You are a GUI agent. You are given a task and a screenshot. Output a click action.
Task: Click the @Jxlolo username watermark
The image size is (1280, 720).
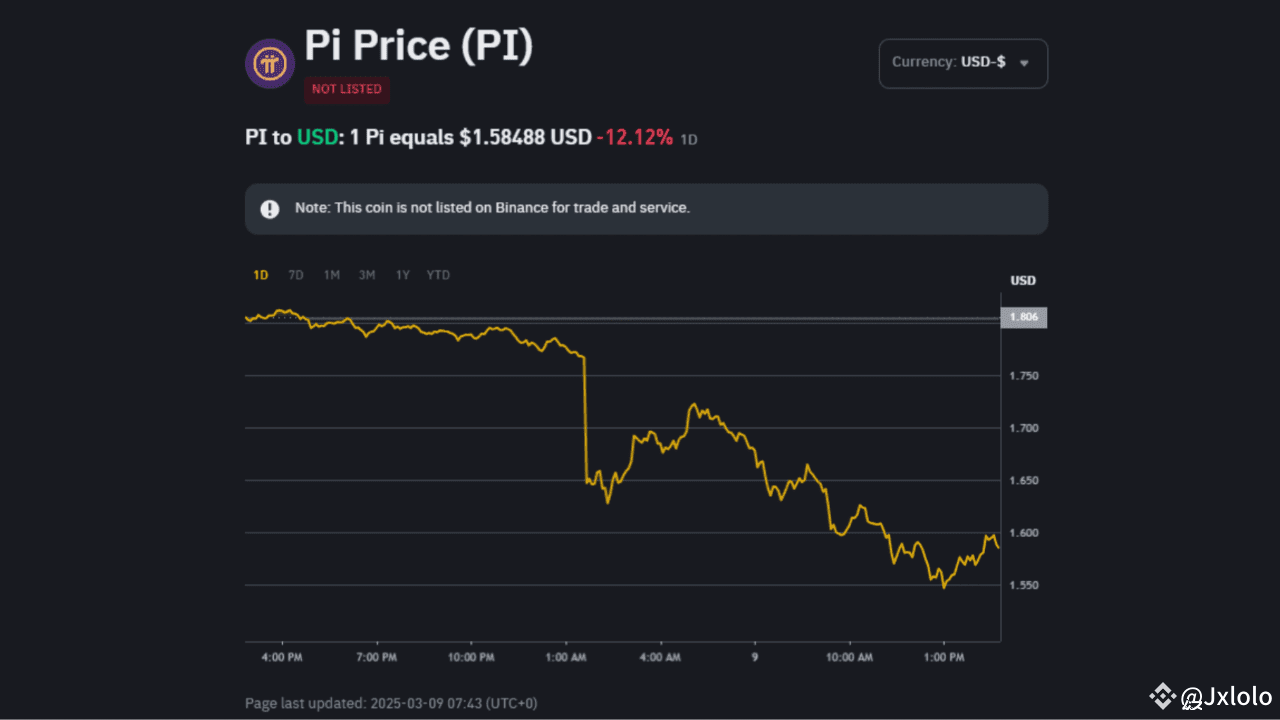1226,696
